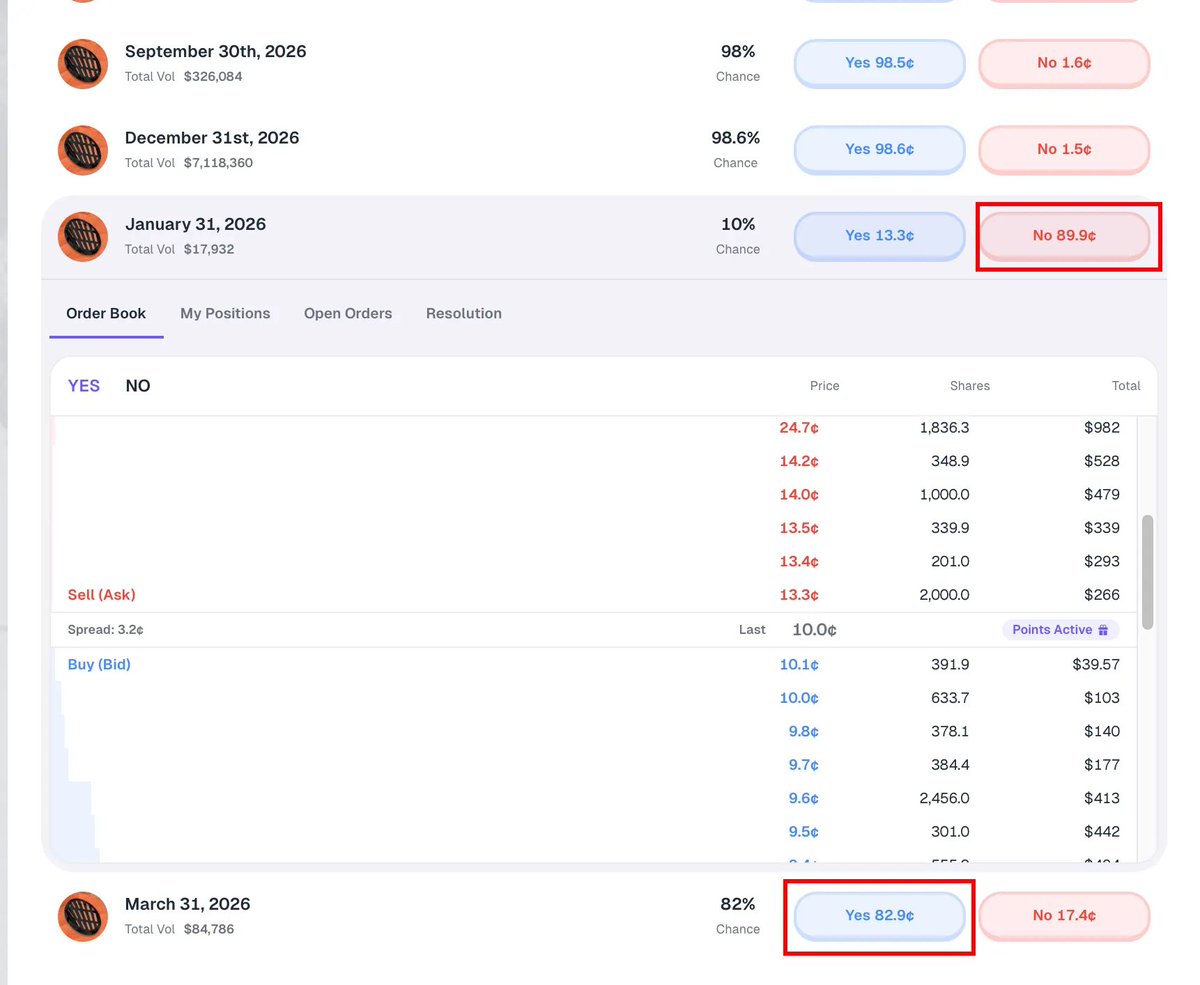Click the January 31, 2026 market icon
Image resolution: width=1200 pixels, height=985 pixels.
click(83, 237)
